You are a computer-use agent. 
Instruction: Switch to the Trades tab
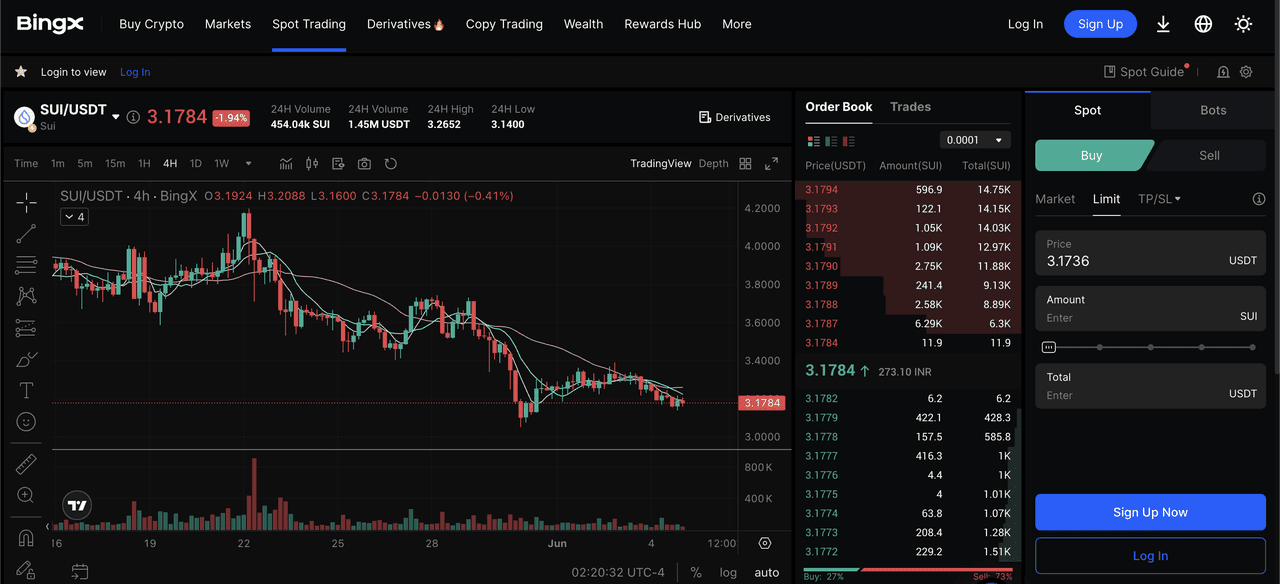coord(910,107)
